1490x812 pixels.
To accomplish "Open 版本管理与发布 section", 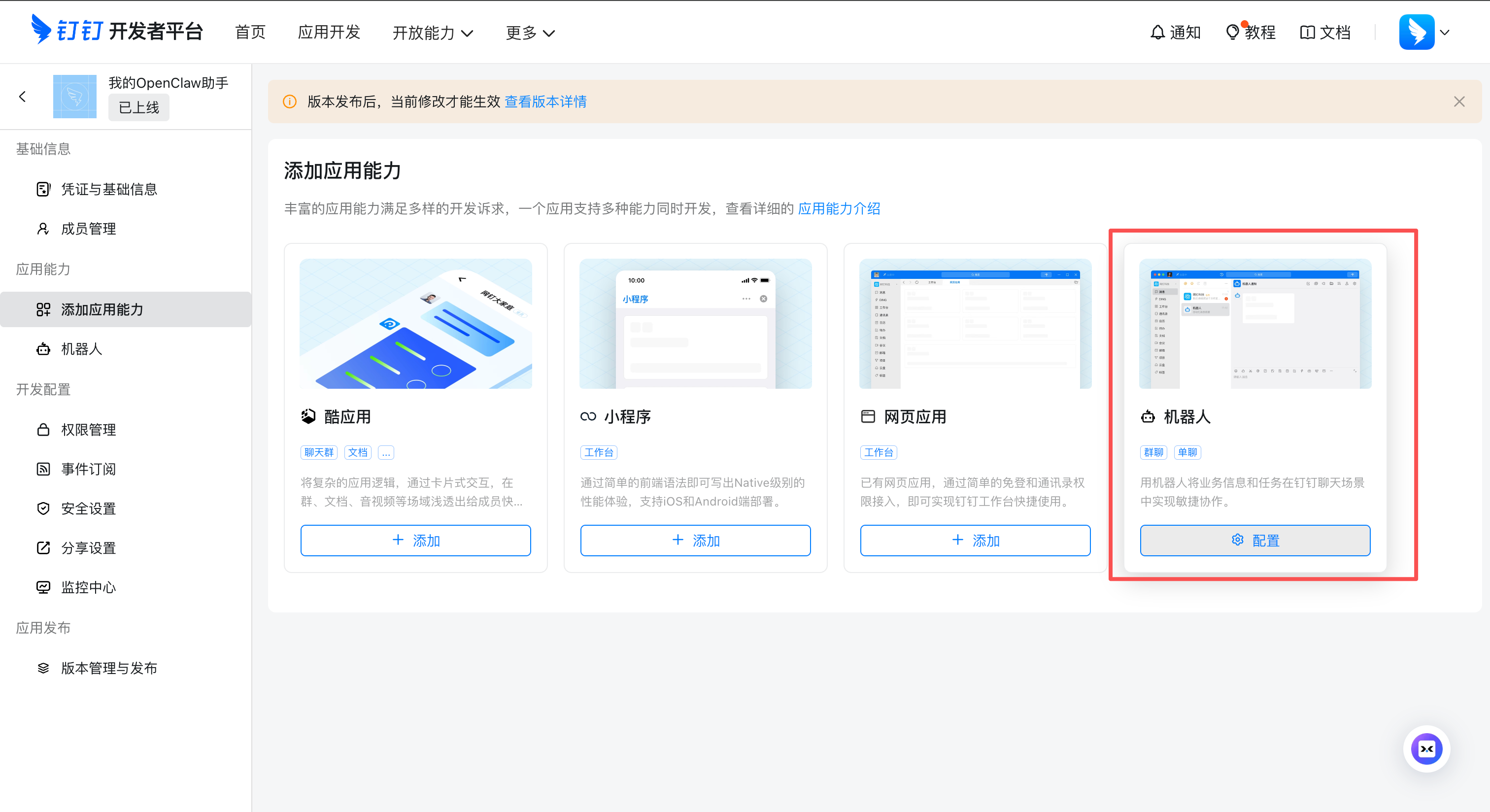I will [109, 668].
